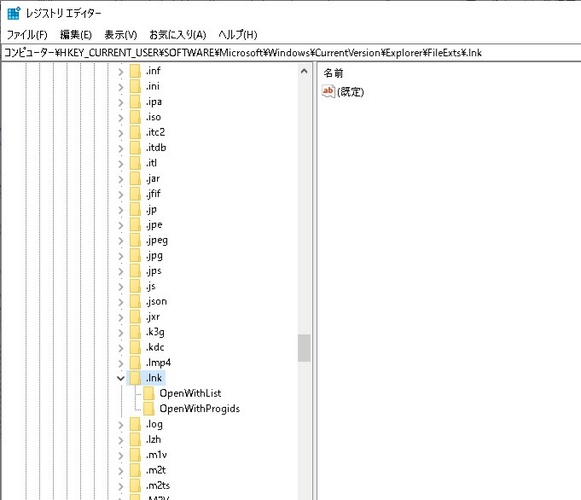
Task: Expand the .log key
Action: [x=121, y=425]
